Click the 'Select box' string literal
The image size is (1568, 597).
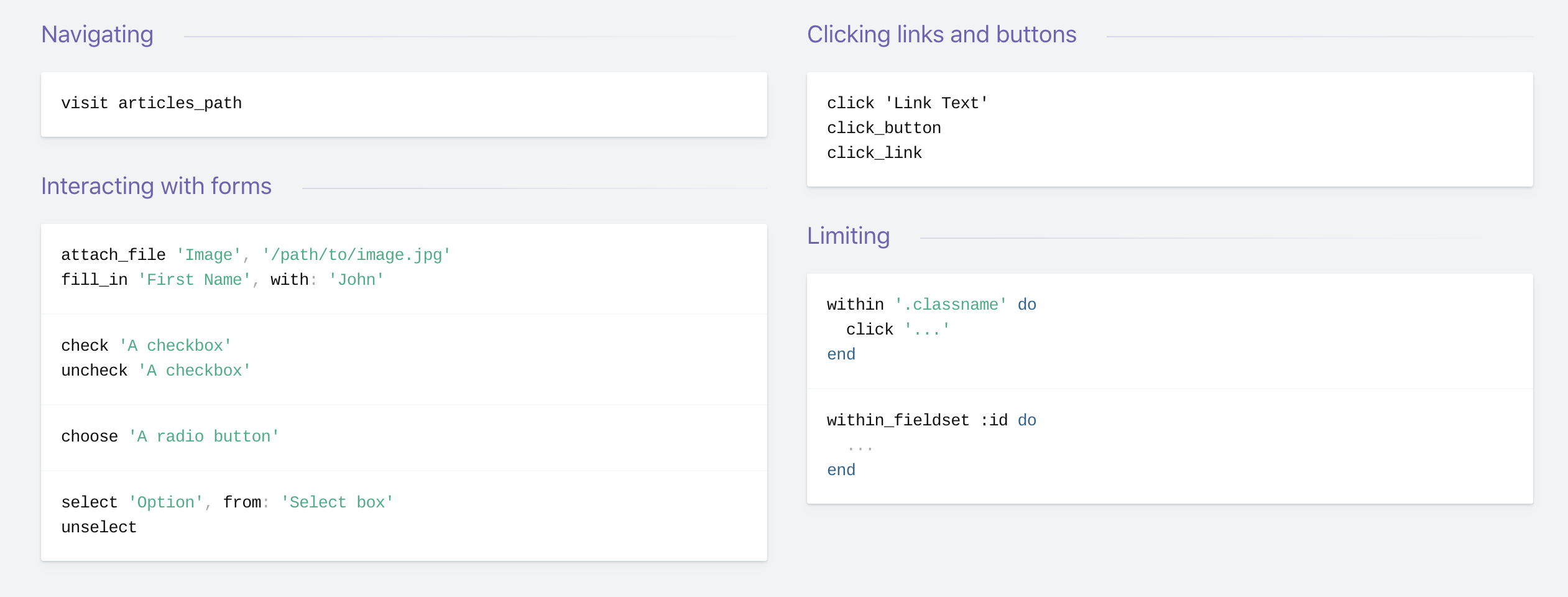click(x=337, y=502)
